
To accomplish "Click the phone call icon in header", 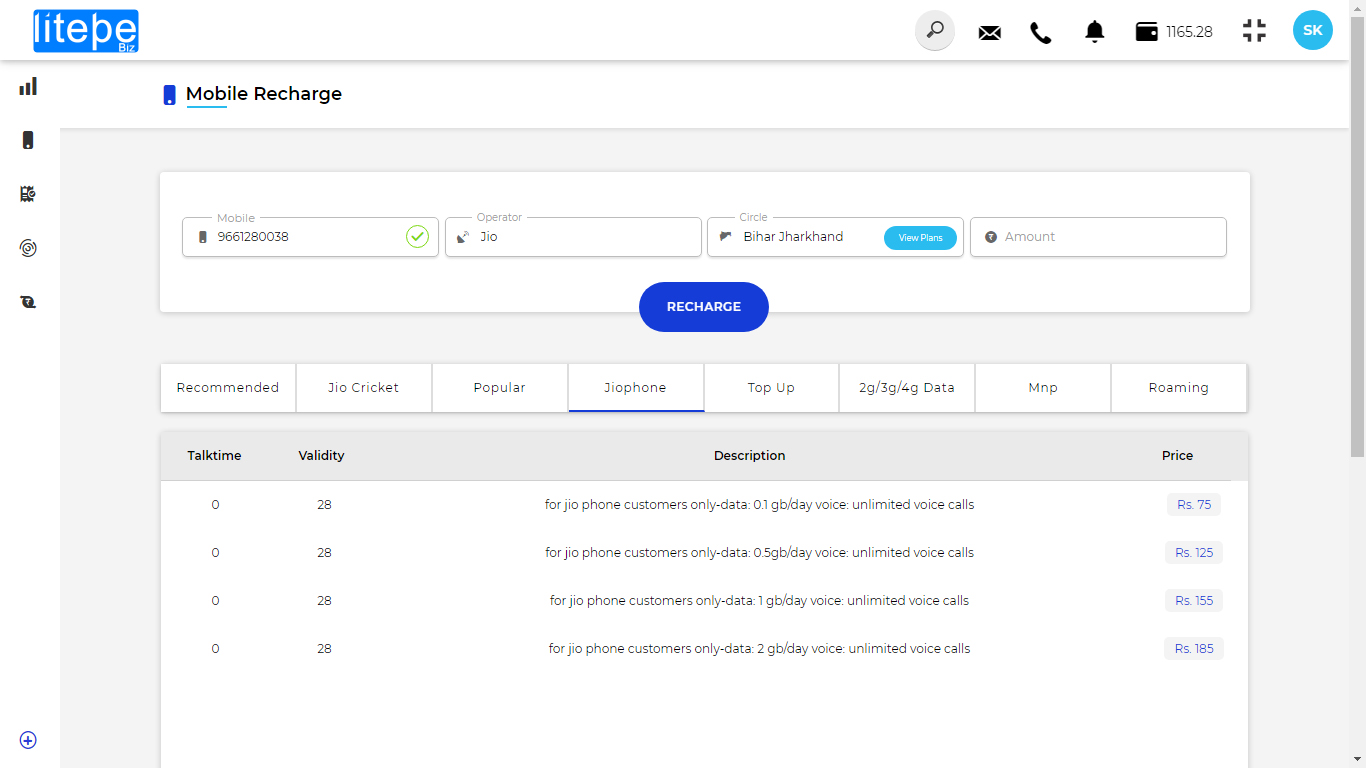I will point(1041,32).
